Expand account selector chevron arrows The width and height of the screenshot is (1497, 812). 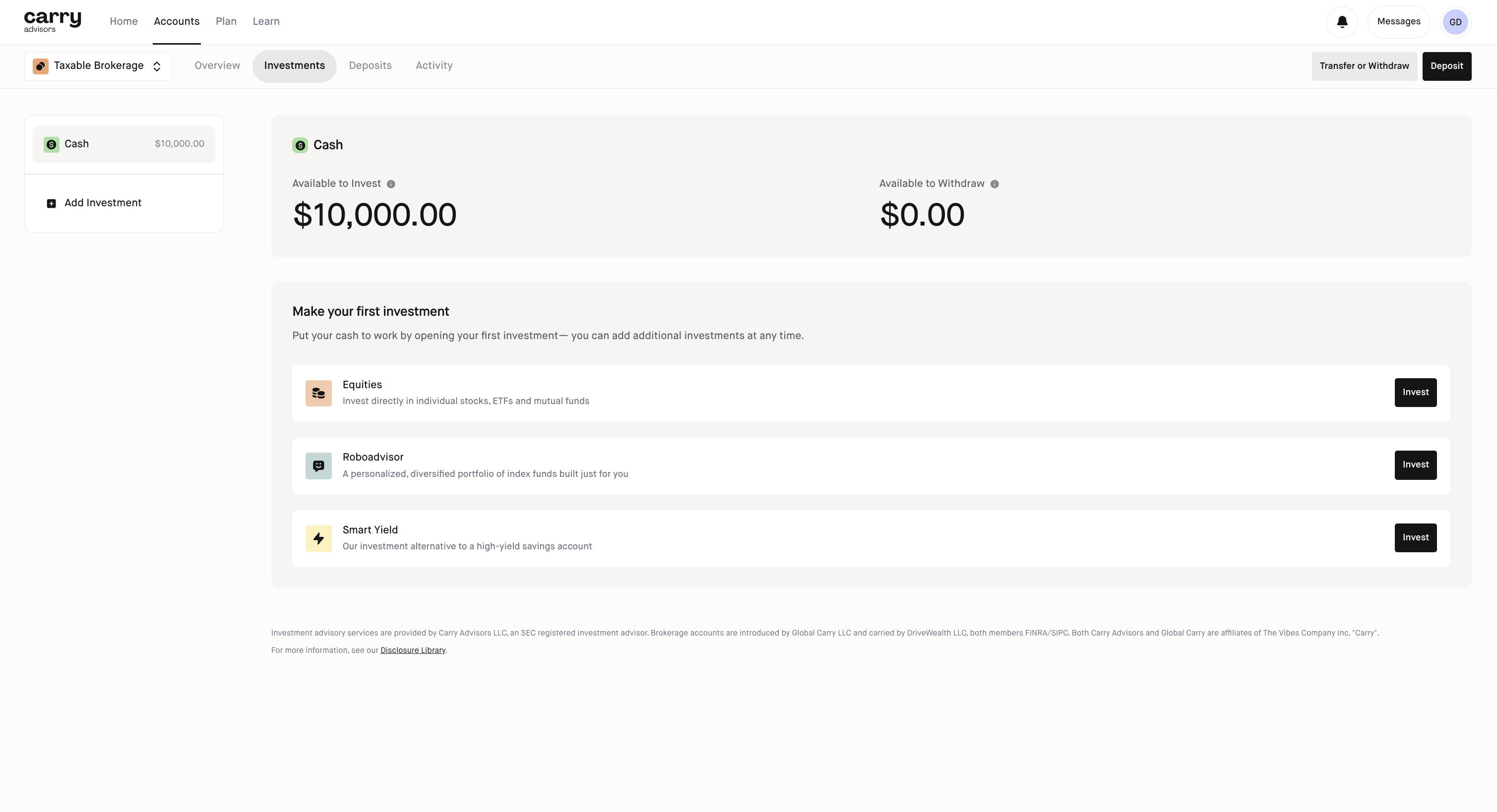(157, 67)
